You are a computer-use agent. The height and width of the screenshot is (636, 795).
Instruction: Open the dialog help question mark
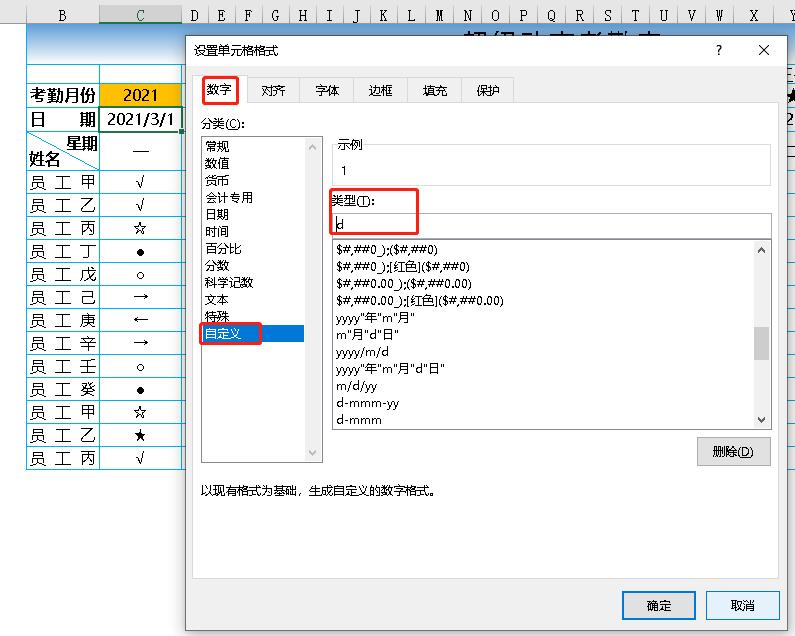[x=718, y=50]
